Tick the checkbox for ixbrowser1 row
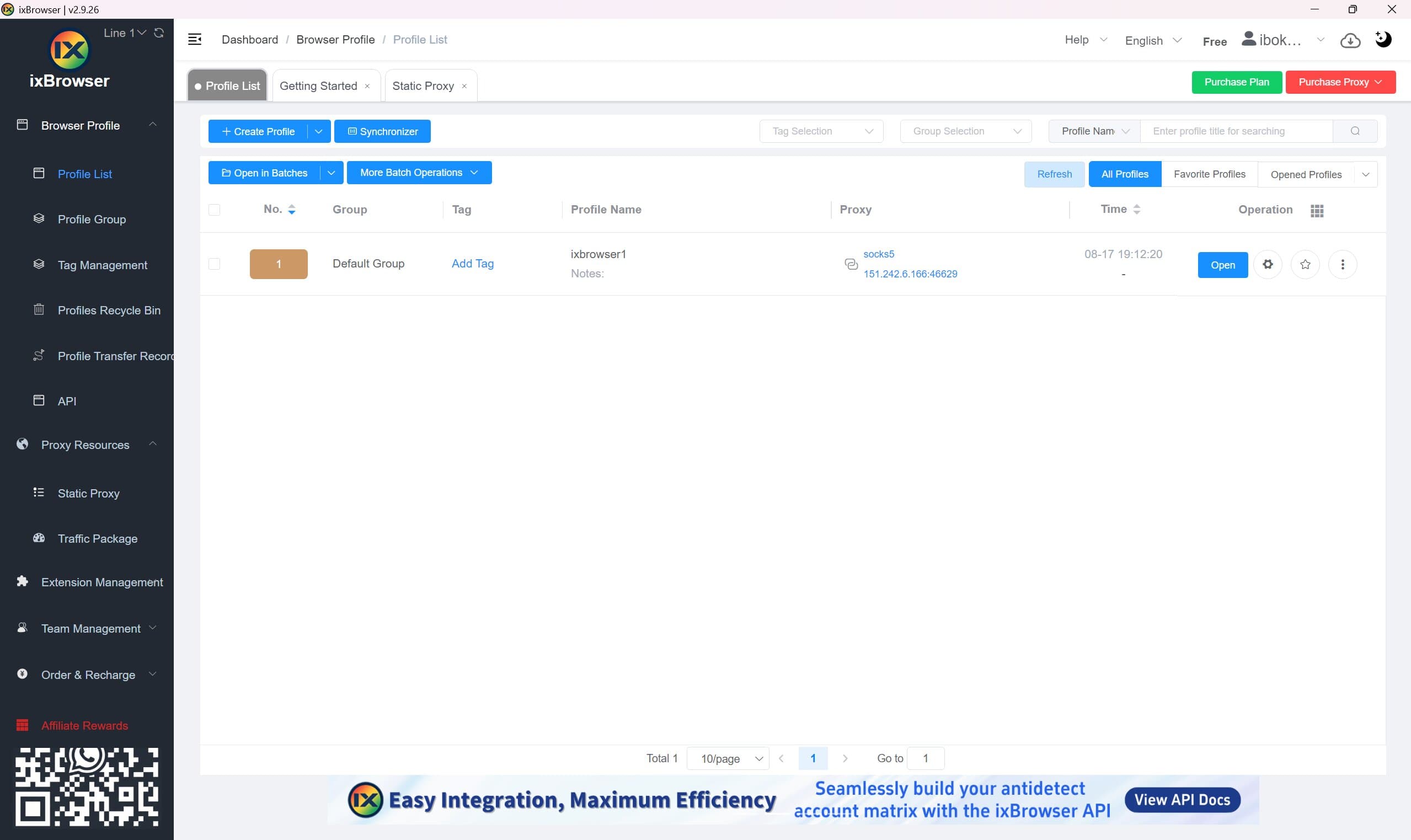This screenshot has height=840, width=1411. (x=214, y=264)
